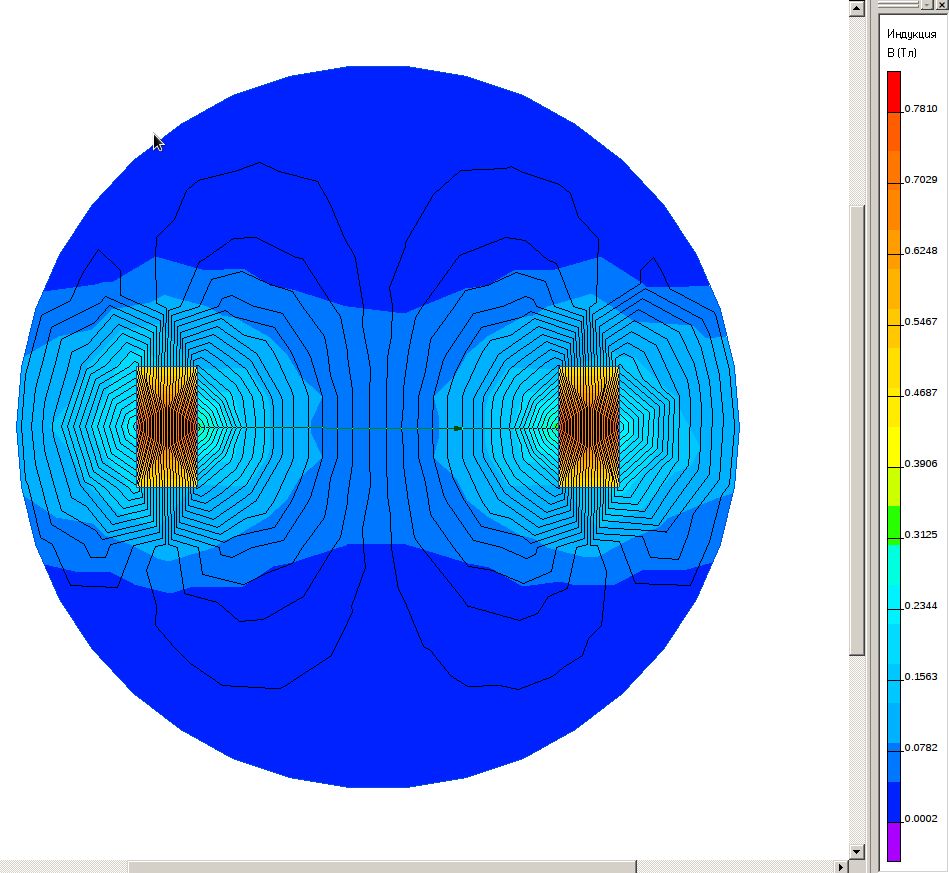This screenshot has width=949, height=873.
Task: Pick the violet bottom legend color
Action: (894, 842)
